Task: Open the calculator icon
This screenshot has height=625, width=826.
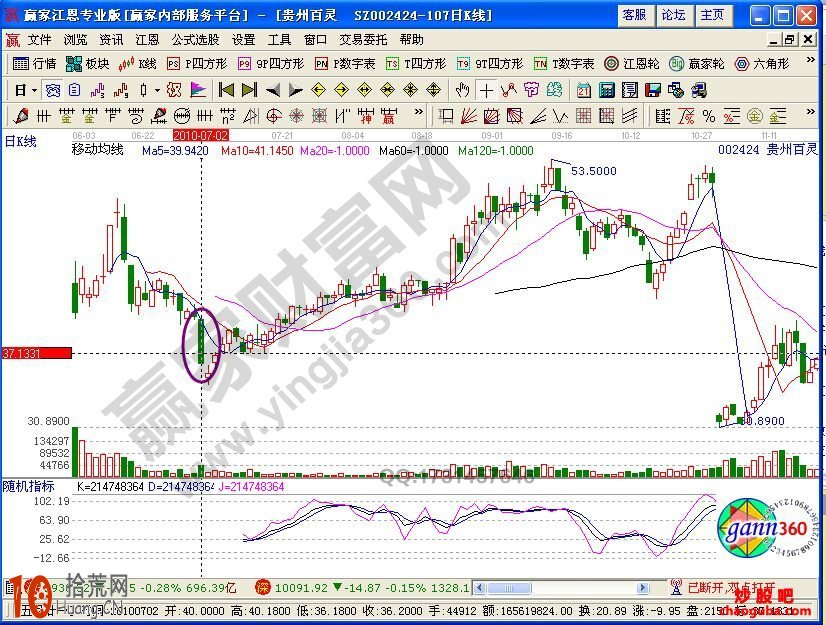Action: point(606,91)
